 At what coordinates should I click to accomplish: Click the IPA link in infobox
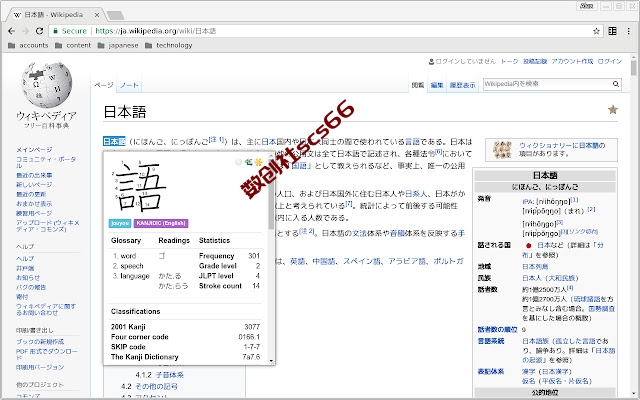point(528,202)
